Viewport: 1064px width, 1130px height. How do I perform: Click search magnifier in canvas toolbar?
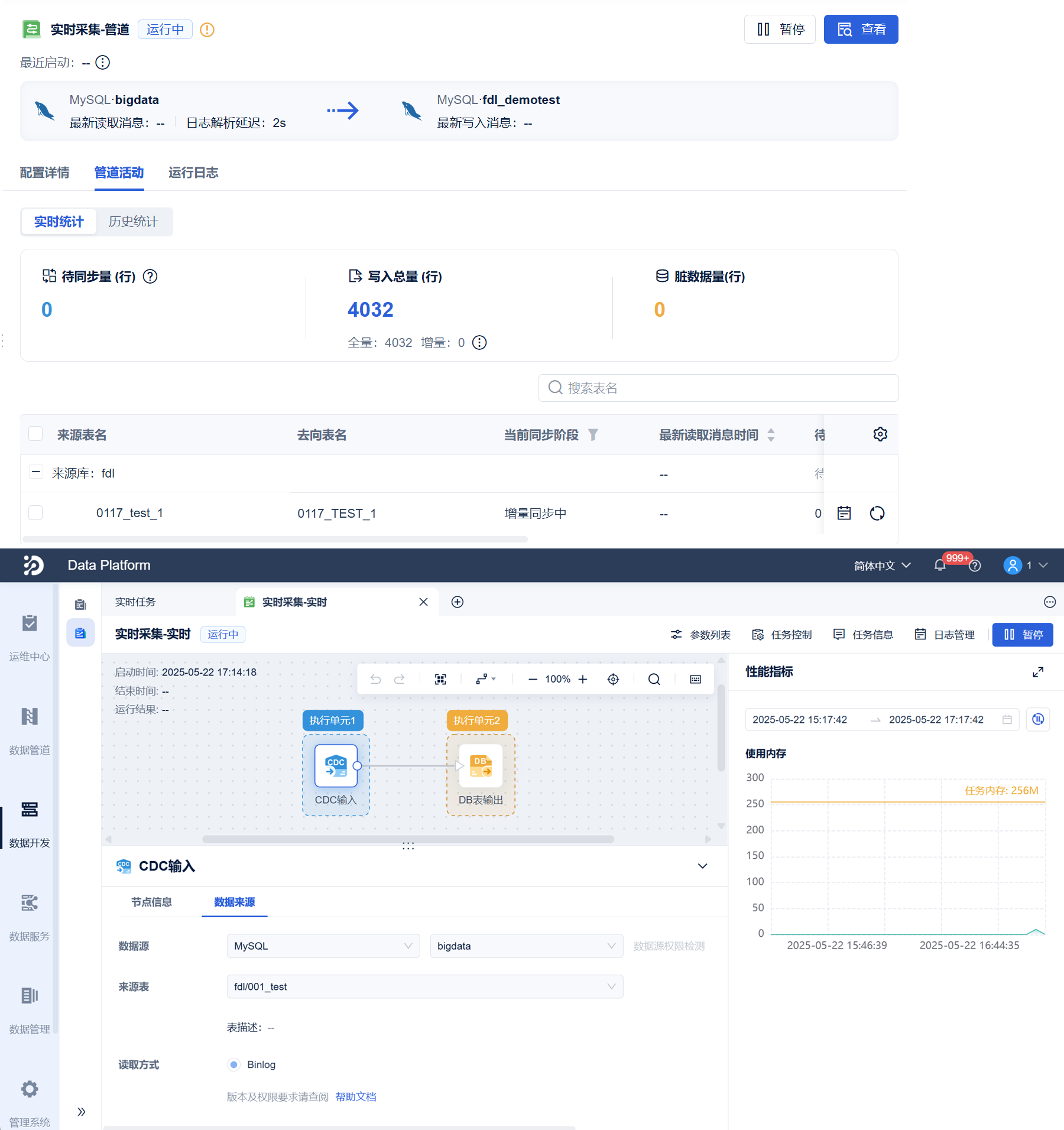(654, 679)
